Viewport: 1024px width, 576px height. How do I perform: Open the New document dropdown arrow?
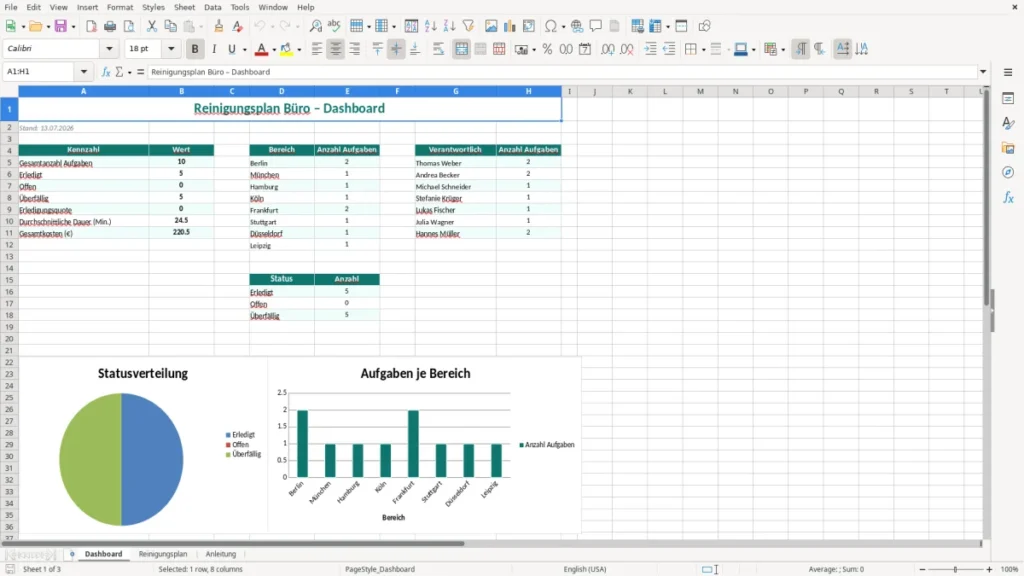pos(24,27)
